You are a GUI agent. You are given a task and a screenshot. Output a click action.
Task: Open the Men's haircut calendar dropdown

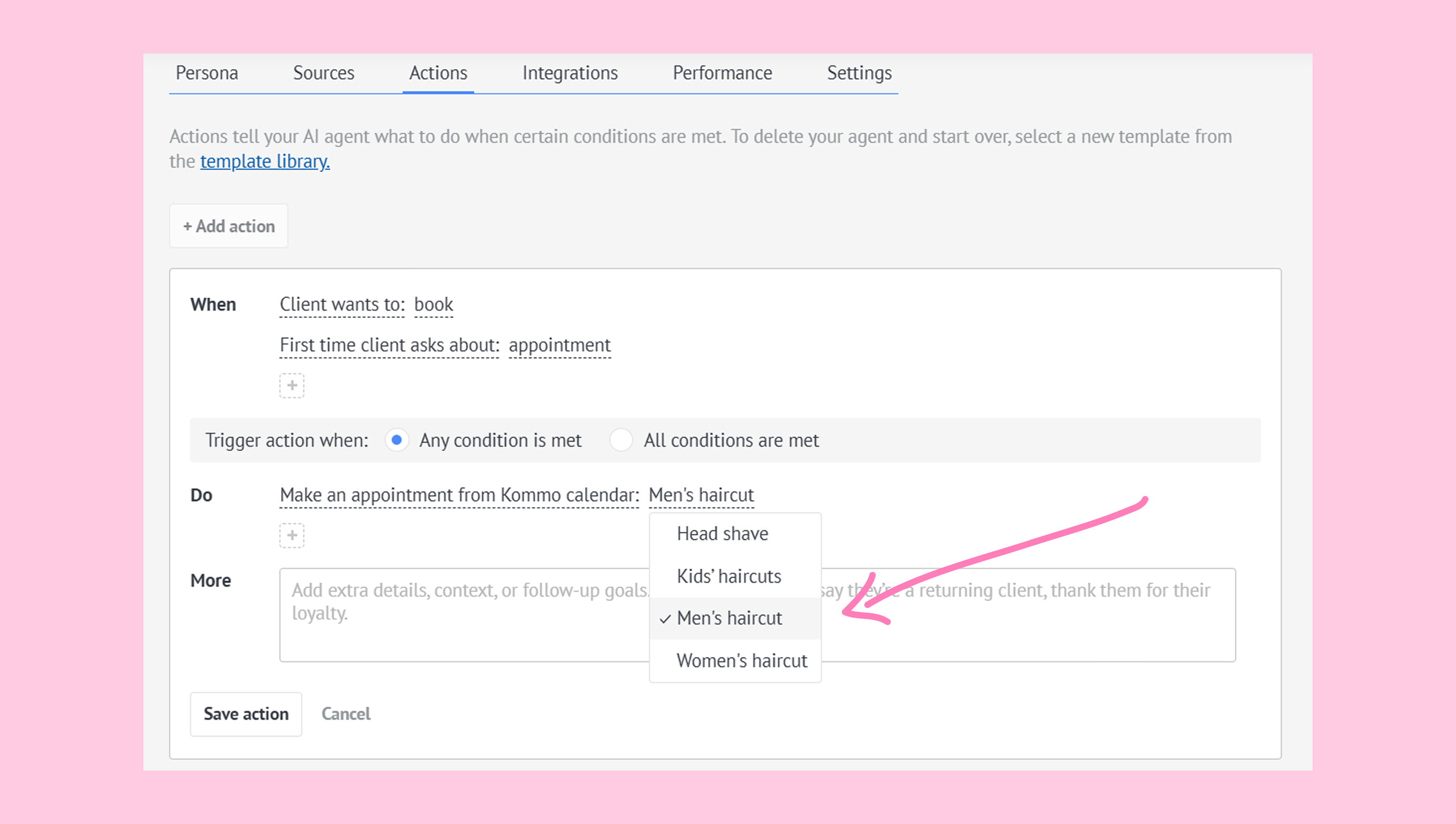701,495
